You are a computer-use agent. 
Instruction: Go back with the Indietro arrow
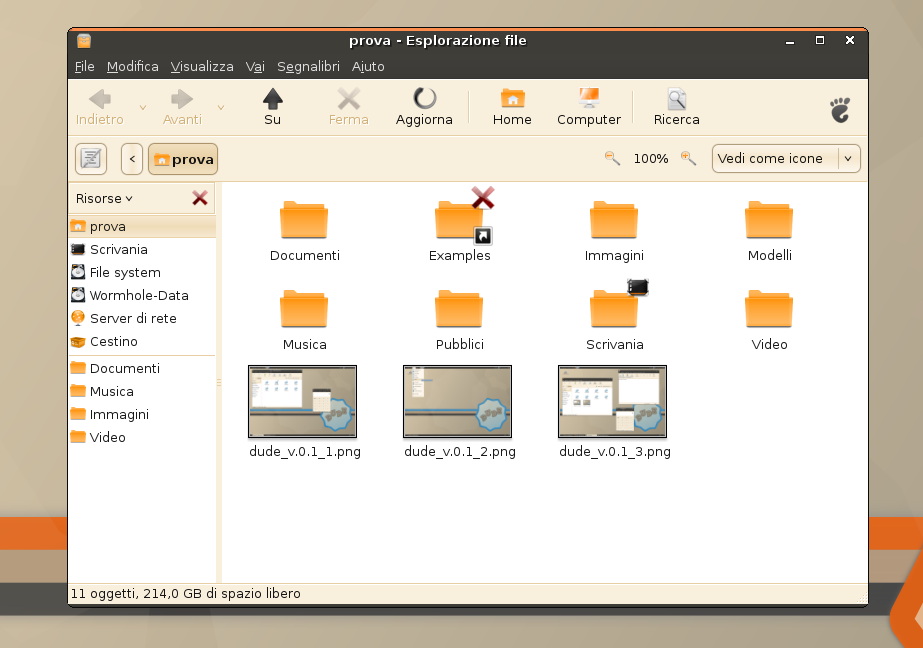point(99,107)
